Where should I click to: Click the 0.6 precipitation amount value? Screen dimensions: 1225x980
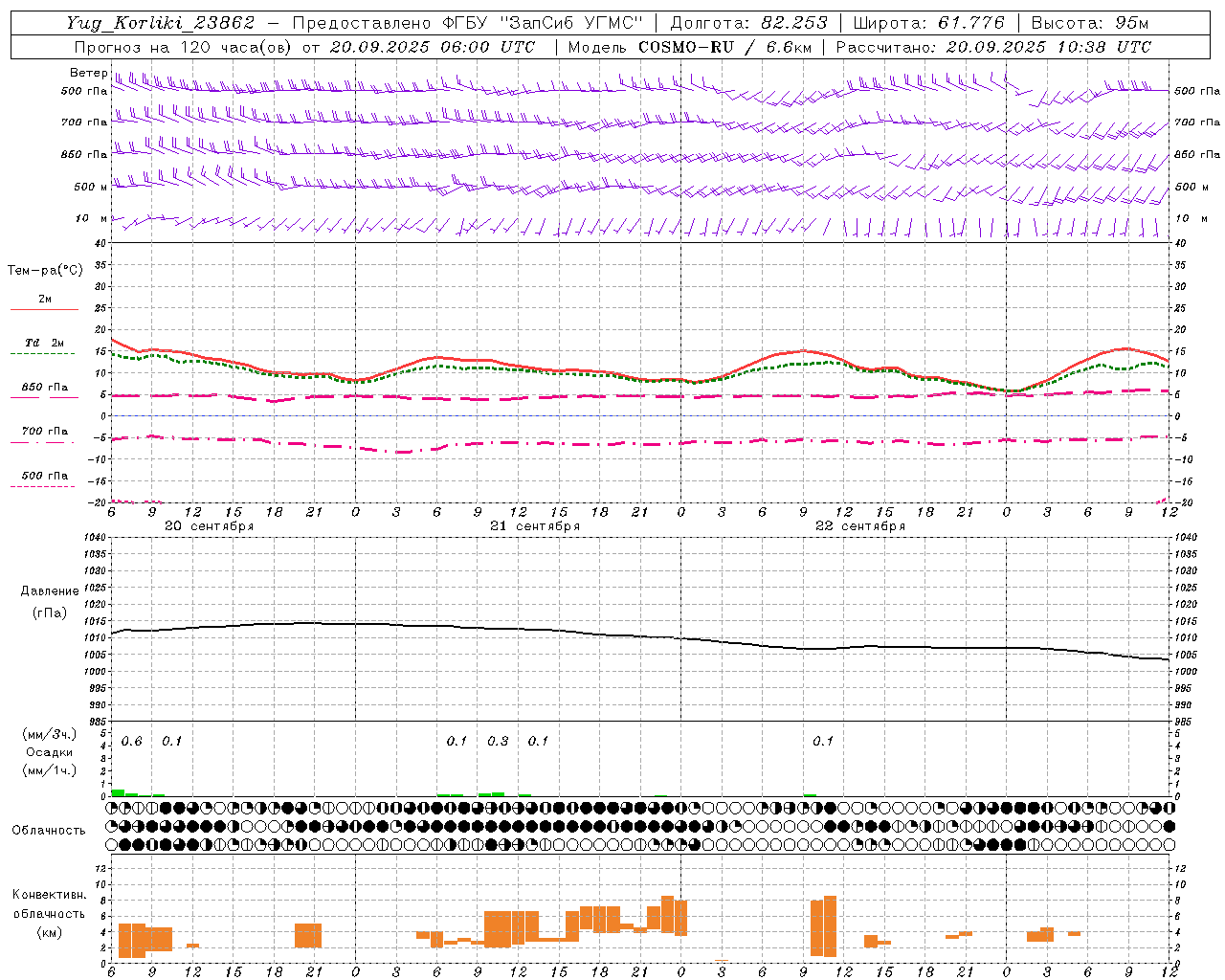tap(131, 742)
